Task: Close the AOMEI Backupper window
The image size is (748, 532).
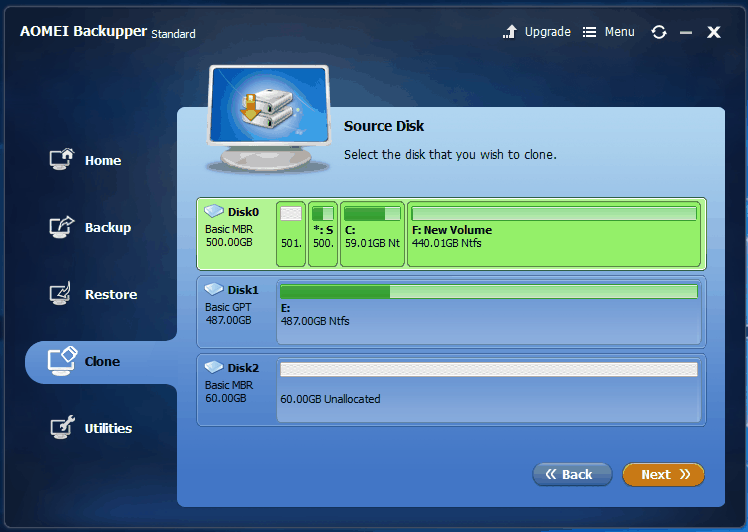Action: click(714, 32)
